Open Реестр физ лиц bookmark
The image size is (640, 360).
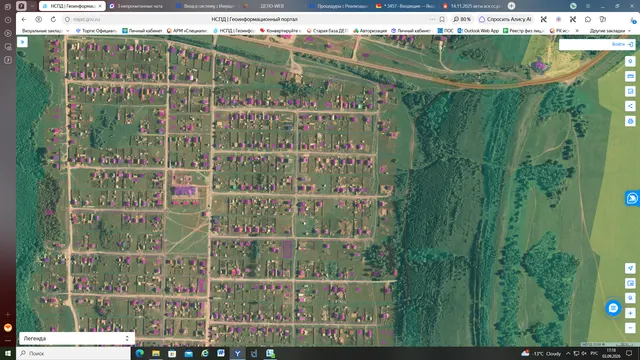(524, 31)
